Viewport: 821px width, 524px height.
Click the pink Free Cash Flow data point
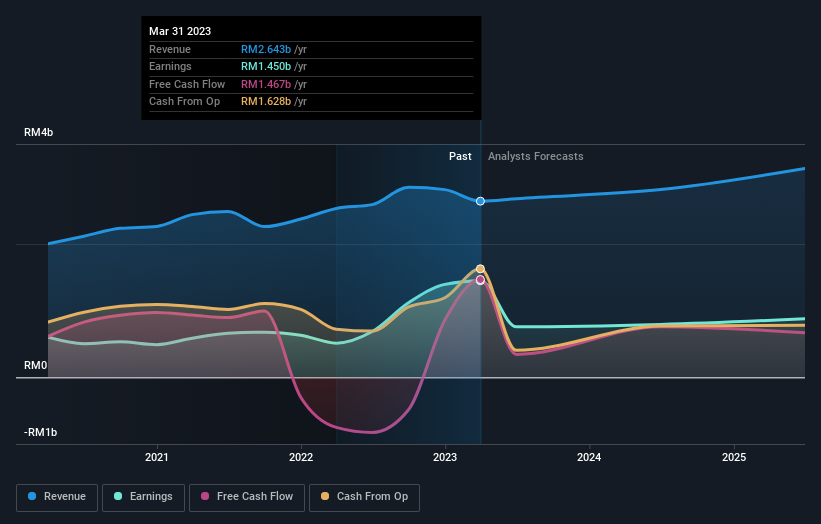click(x=480, y=280)
